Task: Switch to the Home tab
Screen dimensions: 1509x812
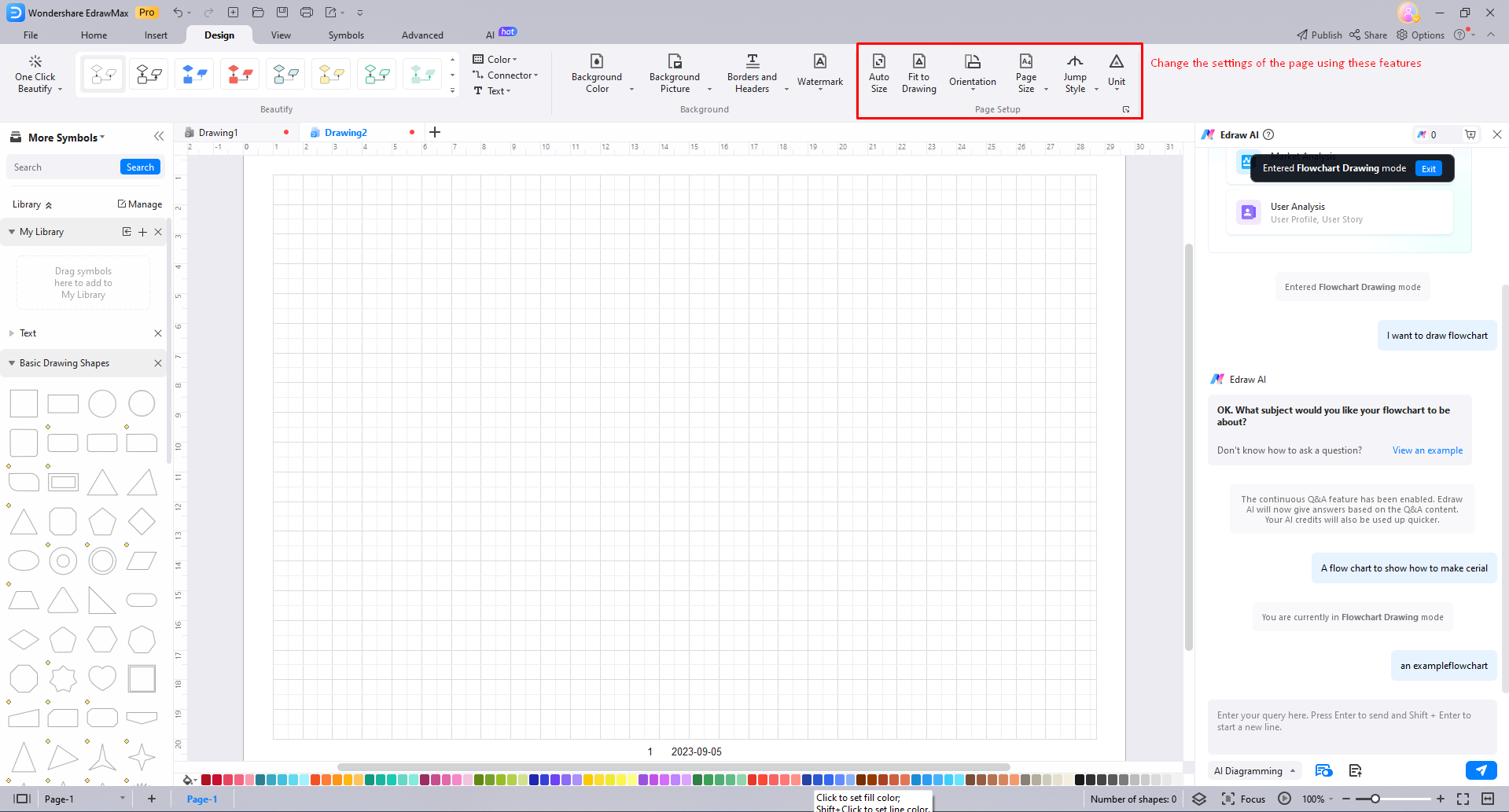Action: 94,35
